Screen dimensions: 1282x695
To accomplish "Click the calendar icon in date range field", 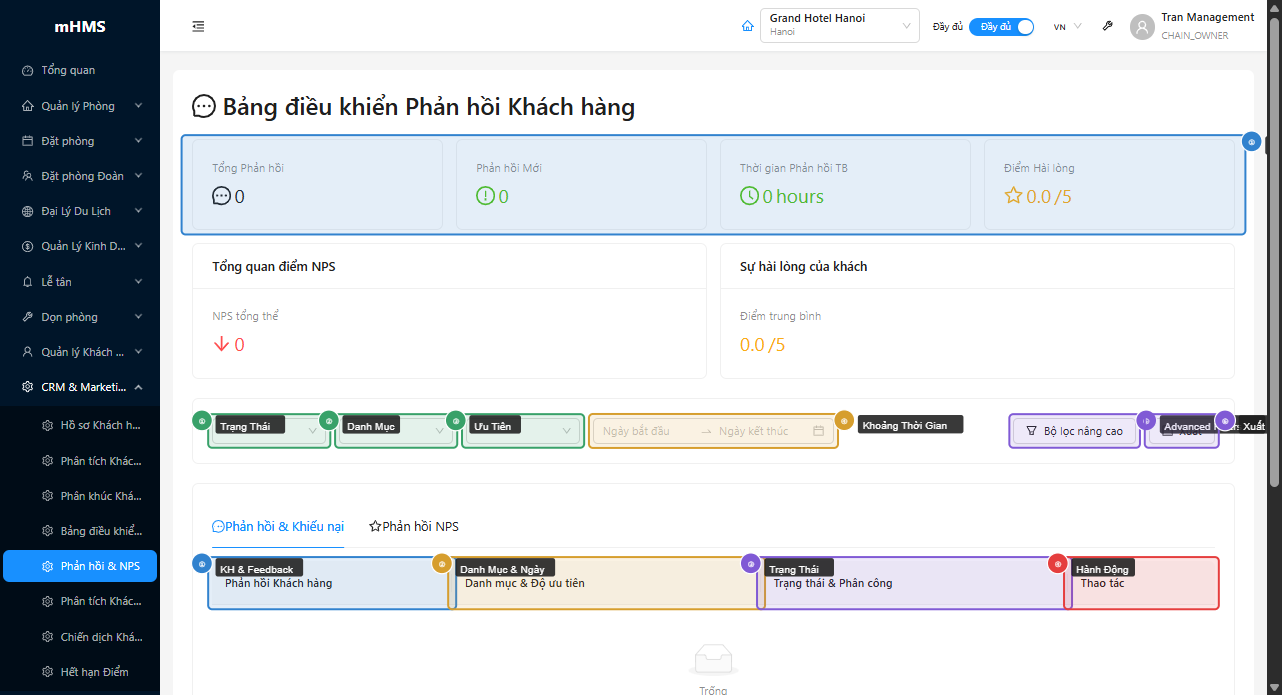I will (818, 431).
